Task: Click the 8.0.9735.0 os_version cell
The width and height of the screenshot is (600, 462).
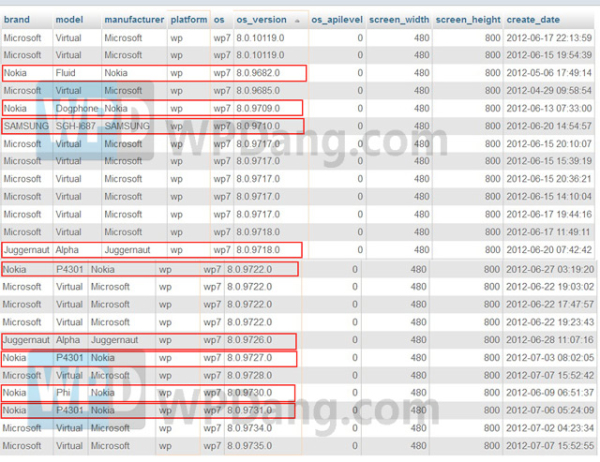Action: point(248,446)
